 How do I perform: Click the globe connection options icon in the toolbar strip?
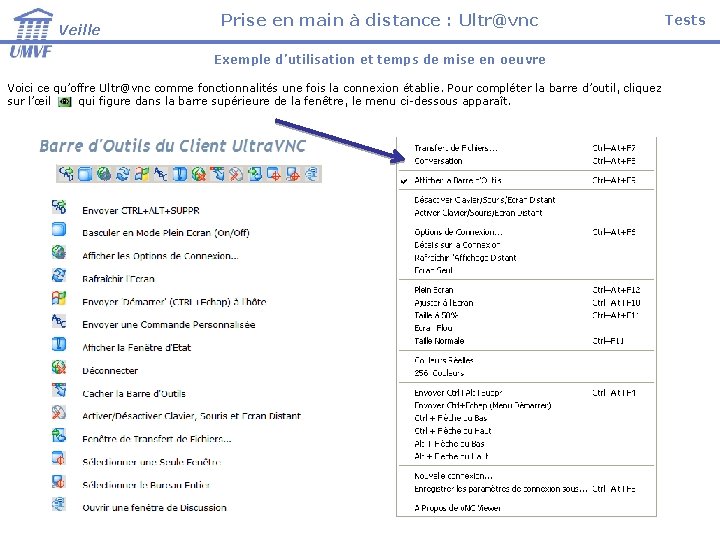coord(104,174)
